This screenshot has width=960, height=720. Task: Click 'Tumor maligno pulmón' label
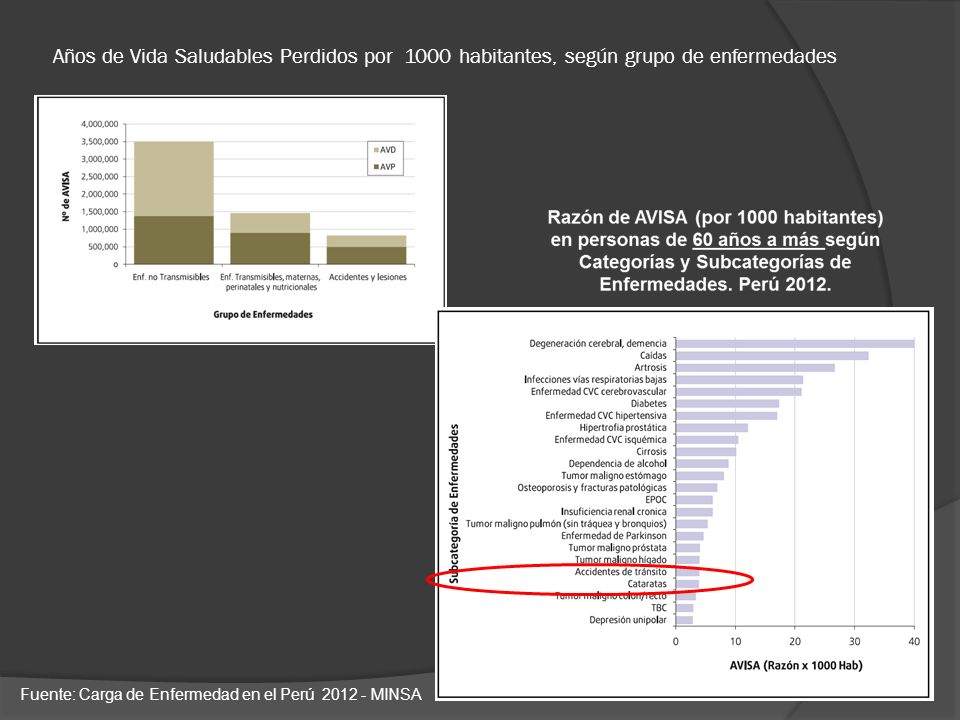pyautogui.click(x=566, y=523)
